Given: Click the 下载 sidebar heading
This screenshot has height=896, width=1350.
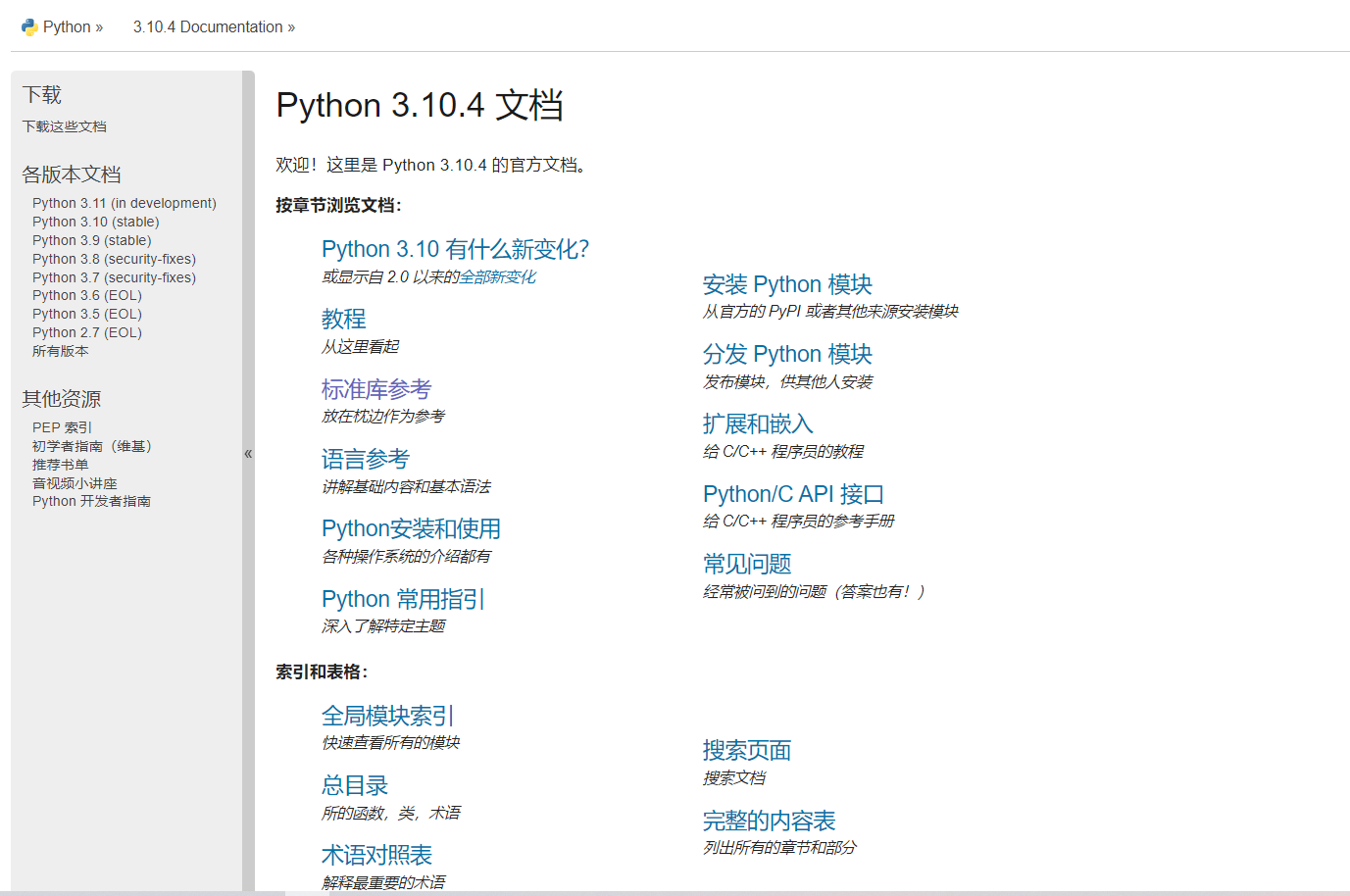Looking at the screenshot, I should [x=42, y=95].
